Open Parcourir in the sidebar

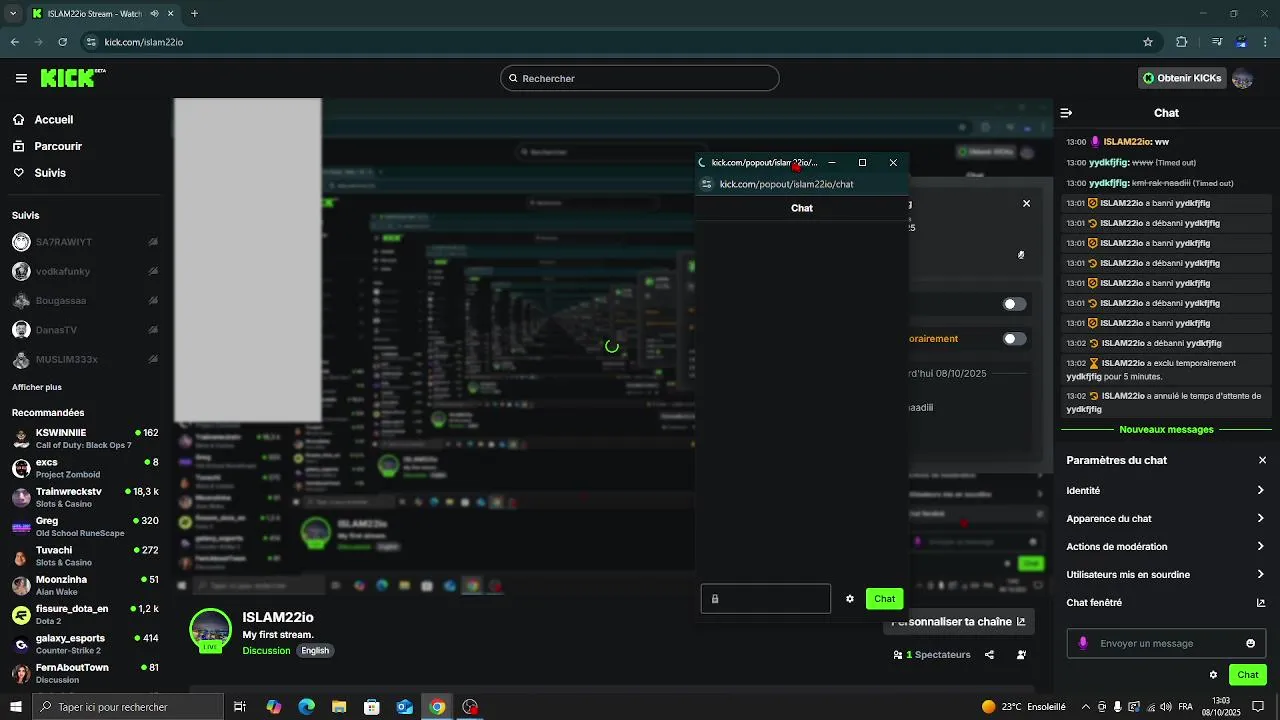coord(47,146)
